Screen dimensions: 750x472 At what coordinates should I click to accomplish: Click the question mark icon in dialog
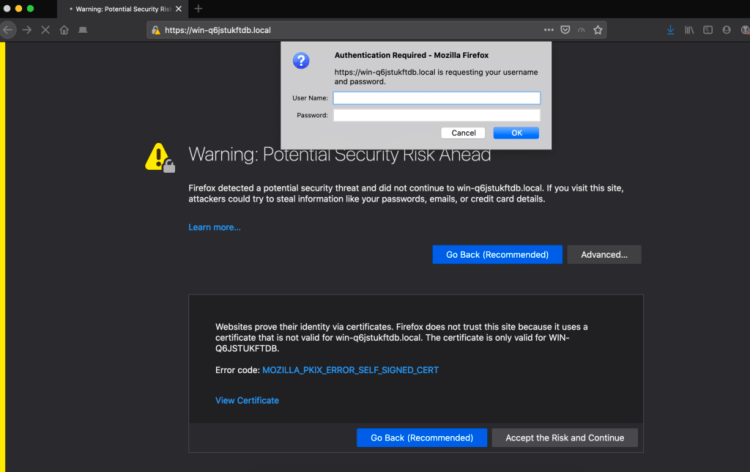[301, 61]
